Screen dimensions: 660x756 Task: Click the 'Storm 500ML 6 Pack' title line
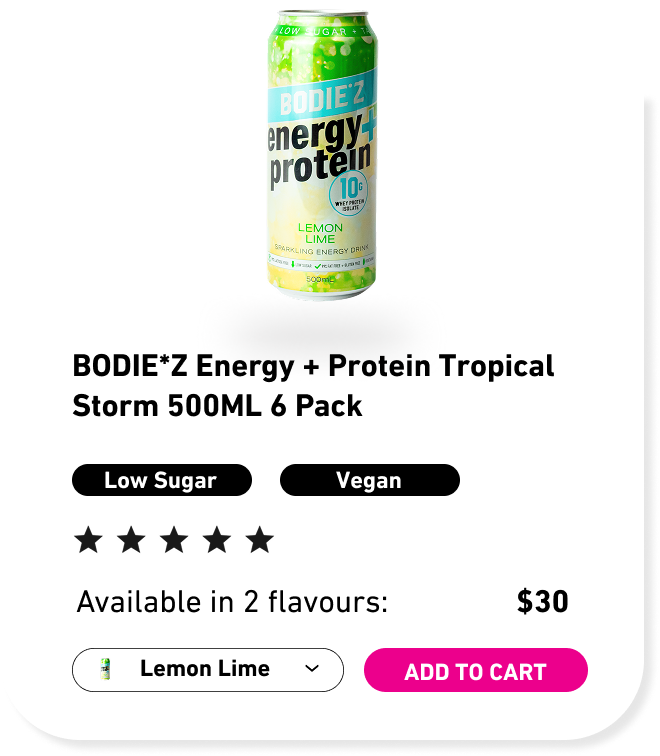[217, 406]
